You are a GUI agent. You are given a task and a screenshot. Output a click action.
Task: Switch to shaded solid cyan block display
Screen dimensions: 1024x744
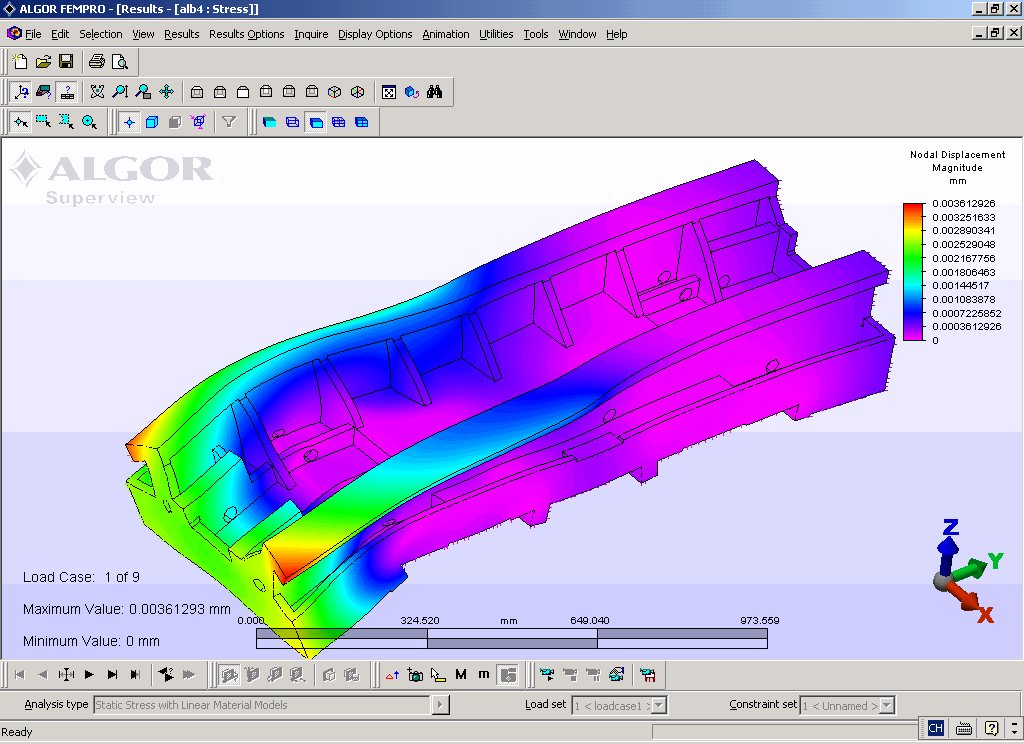270,122
